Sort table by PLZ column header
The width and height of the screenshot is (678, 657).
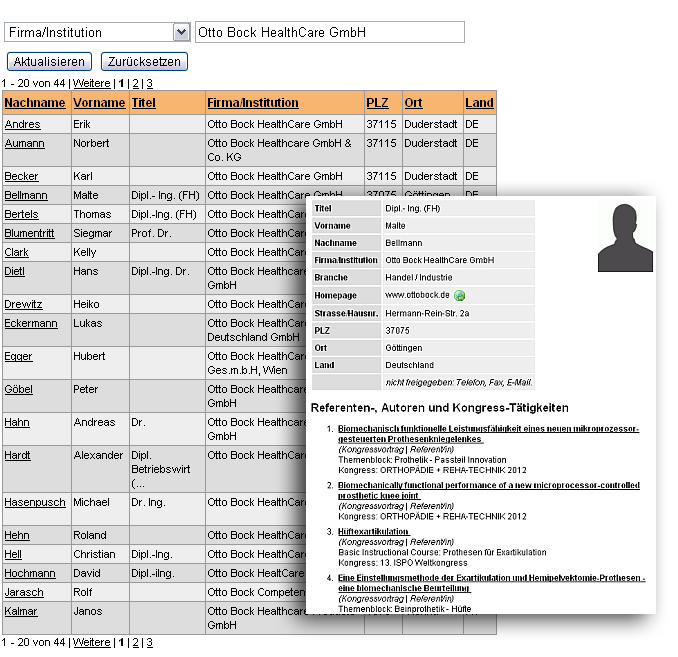(377, 103)
